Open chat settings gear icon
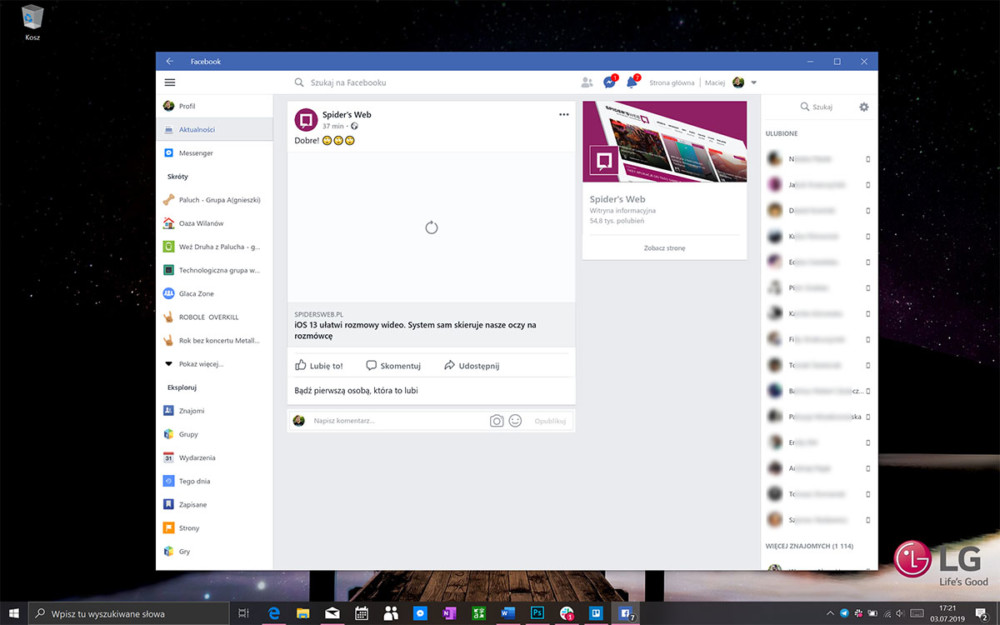Image resolution: width=1000 pixels, height=625 pixels. tap(864, 107)
